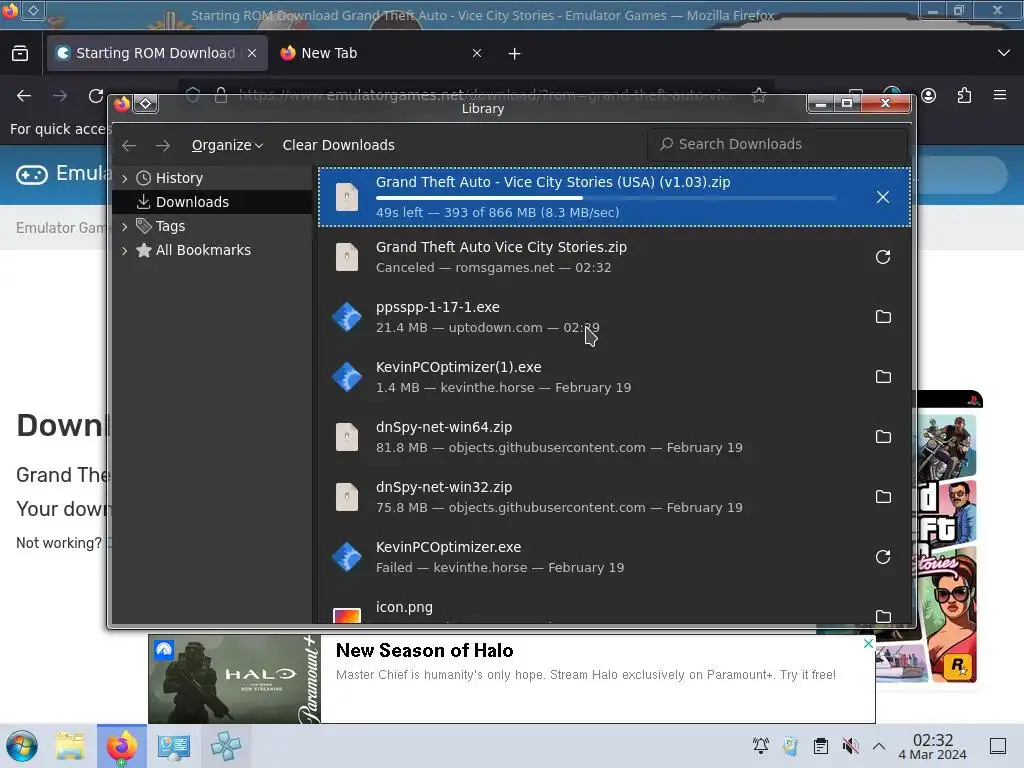Click the Halo ad thumbnail image

234,679
